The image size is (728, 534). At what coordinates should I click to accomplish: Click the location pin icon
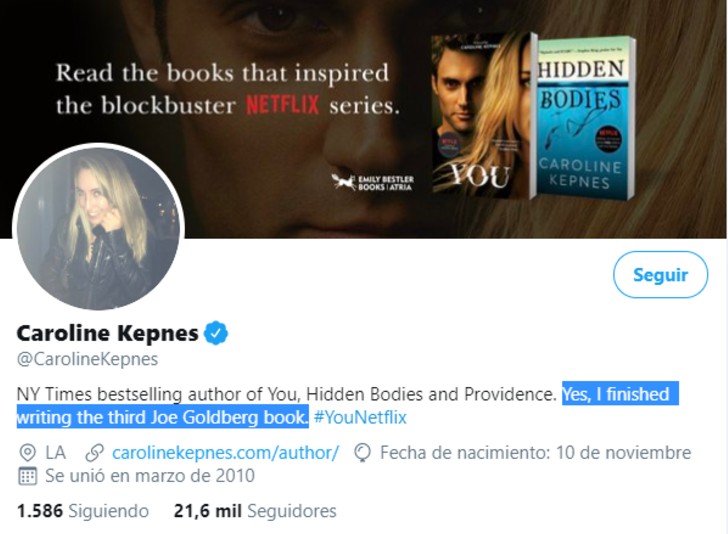(27, 453)
